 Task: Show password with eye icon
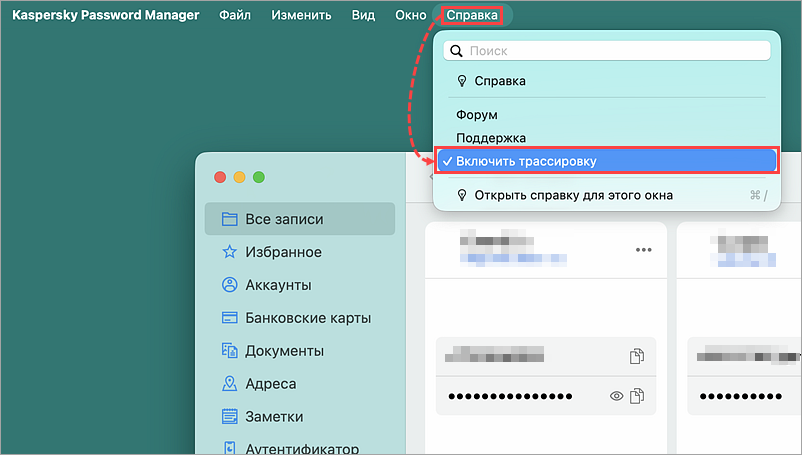click(616, 396)
